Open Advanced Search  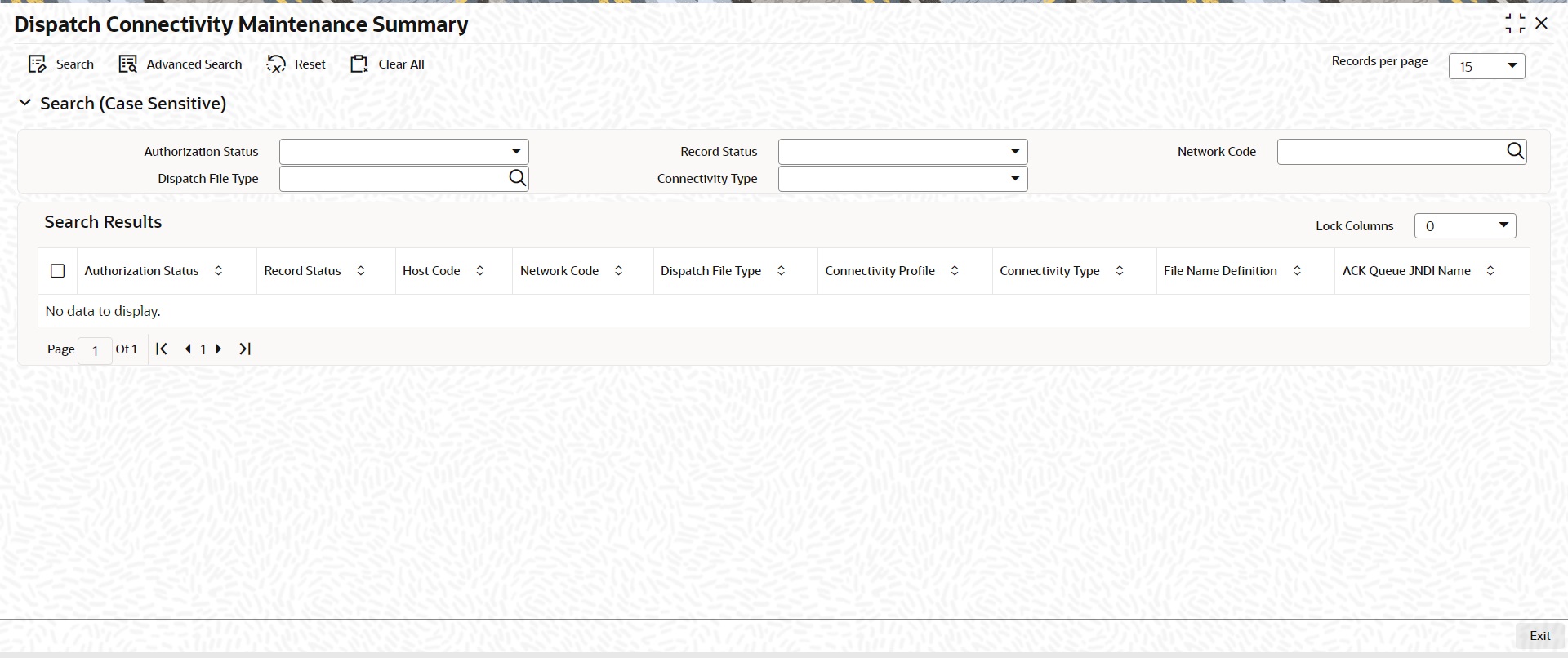click(x=180, y=64)
